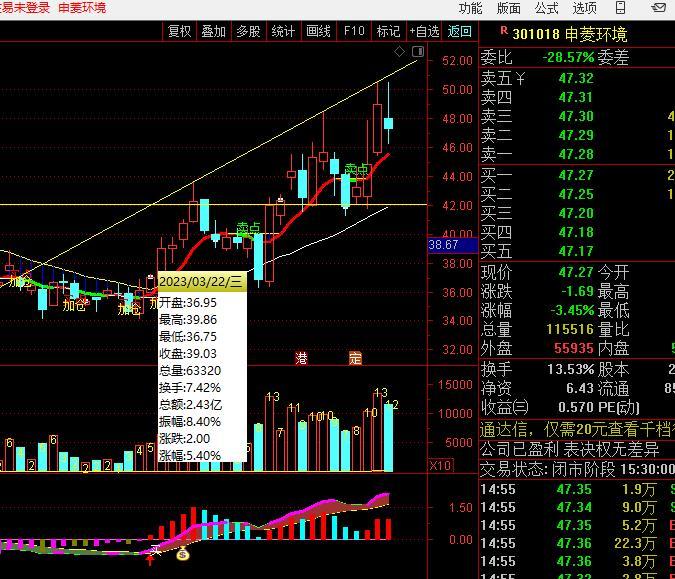Click the mail icon in title bar
The image size is (675, 579).
point(658,7)
